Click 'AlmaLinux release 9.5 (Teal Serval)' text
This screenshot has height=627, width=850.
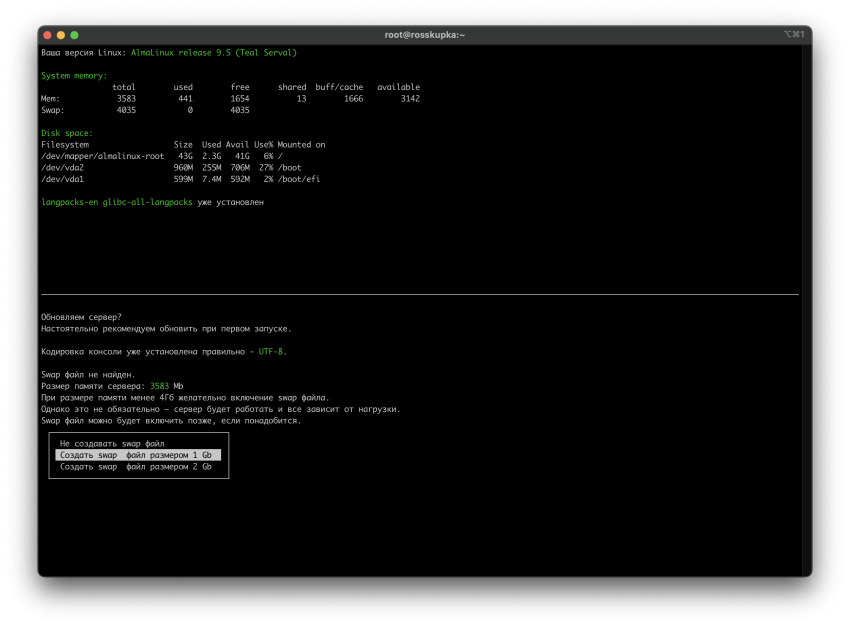tap(214, 53)
